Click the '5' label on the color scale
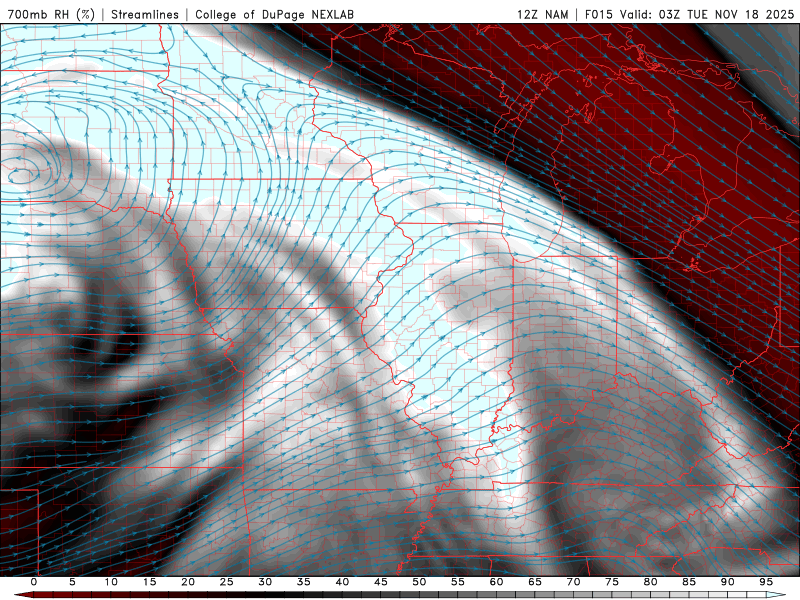The height and width of the screenshot is (600, 800). tap(72, 582)
